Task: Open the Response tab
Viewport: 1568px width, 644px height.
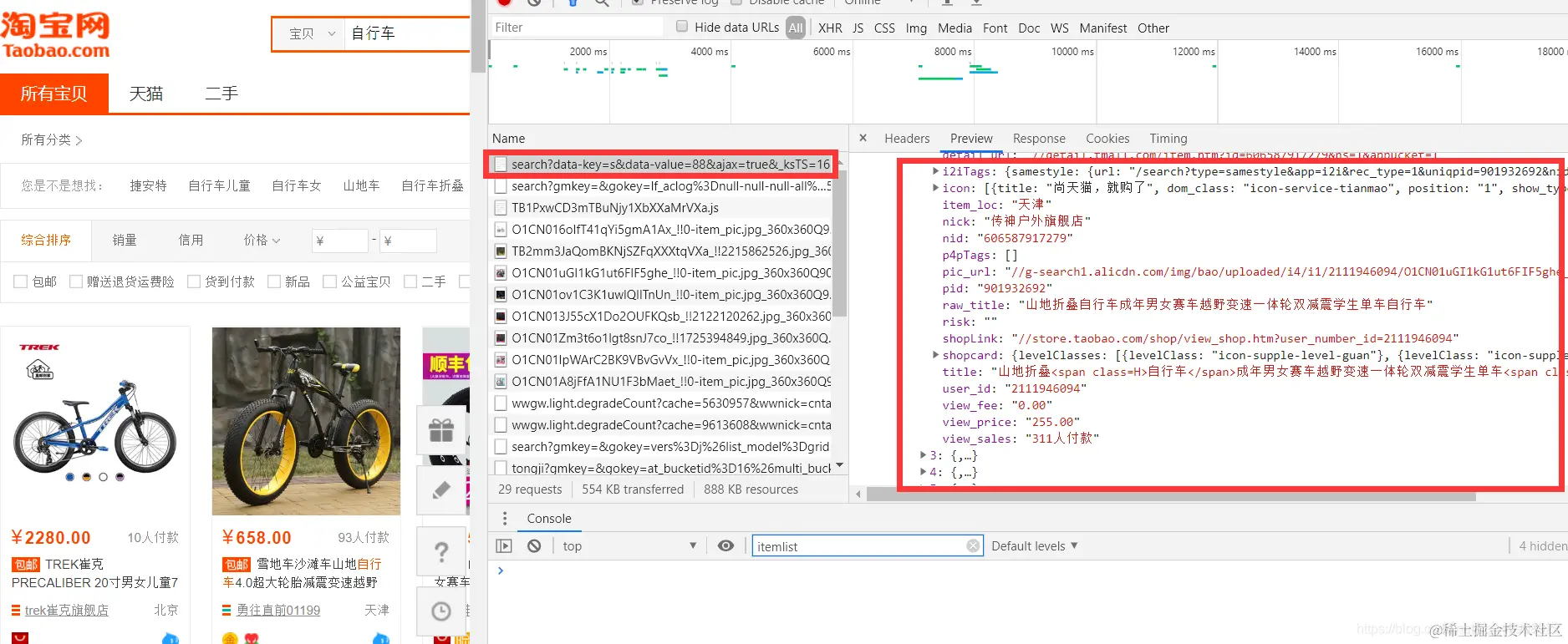Action: (1039, 139)
